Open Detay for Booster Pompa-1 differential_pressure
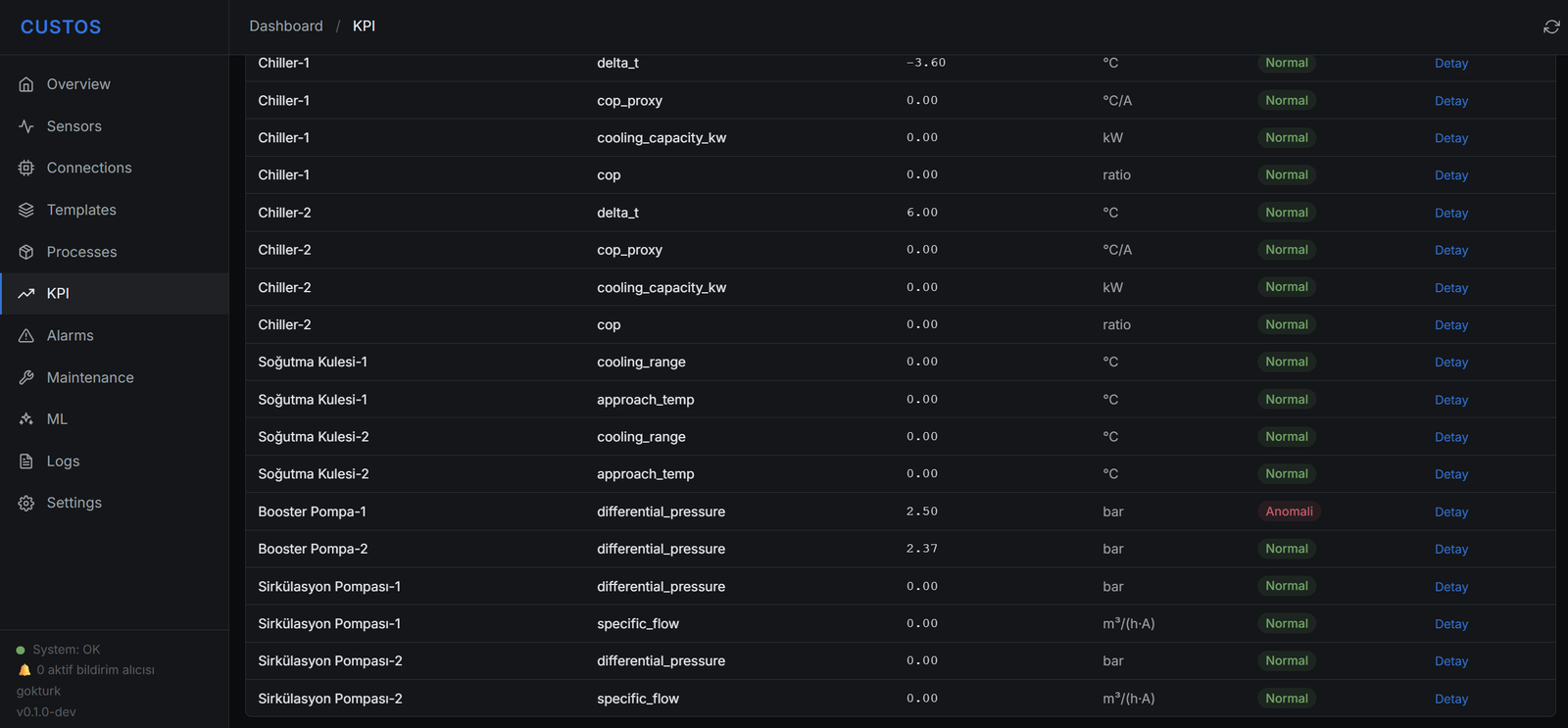 click(1451, 512)
